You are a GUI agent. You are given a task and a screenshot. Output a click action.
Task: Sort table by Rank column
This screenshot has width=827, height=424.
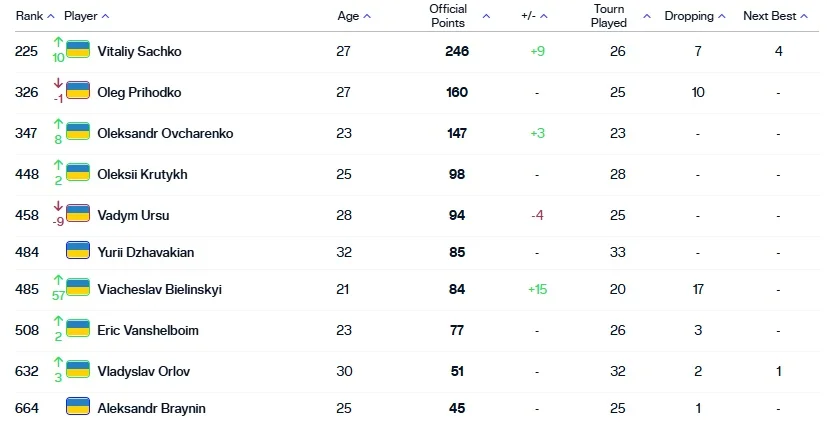pos(35,16)
